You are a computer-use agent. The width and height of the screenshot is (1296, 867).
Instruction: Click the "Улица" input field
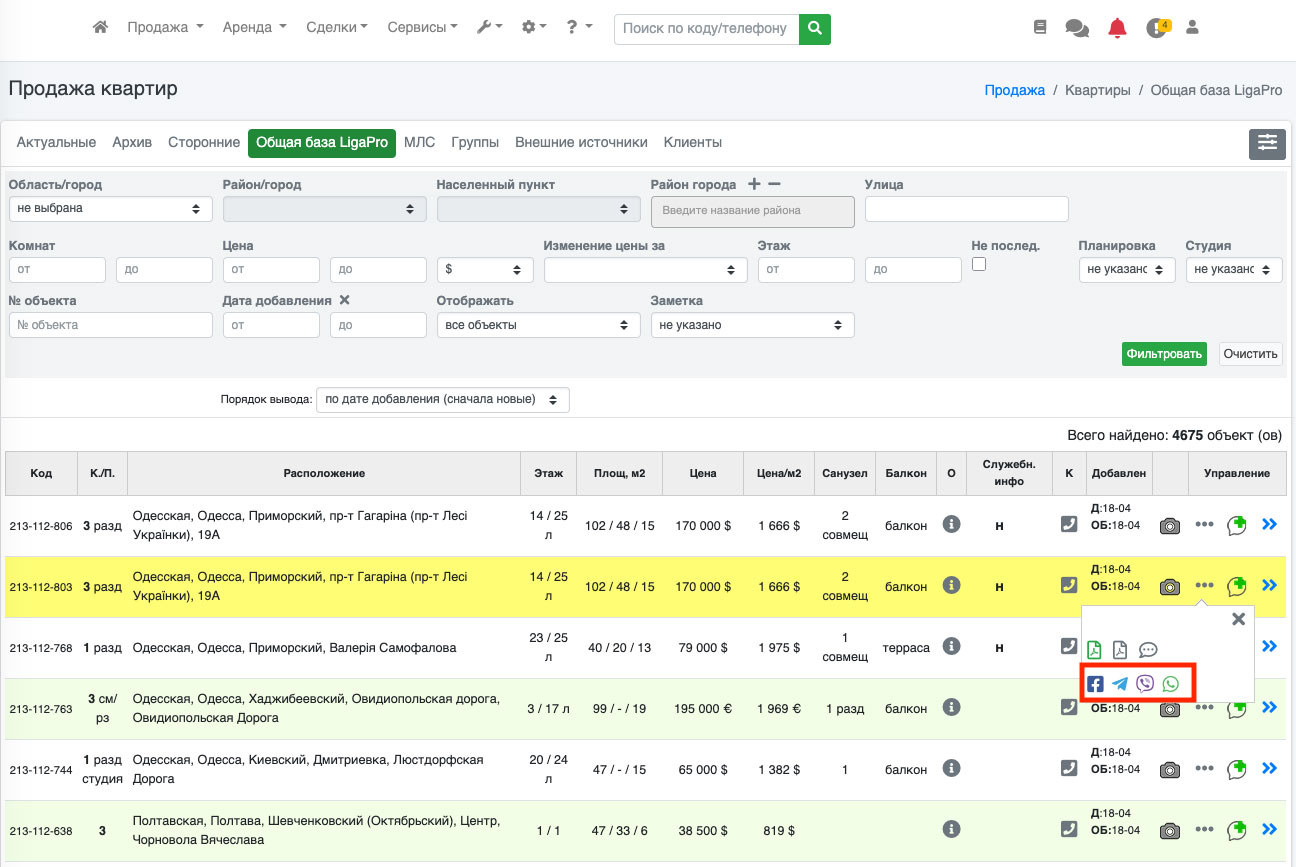pyautogui.click(x=966, y=209)
